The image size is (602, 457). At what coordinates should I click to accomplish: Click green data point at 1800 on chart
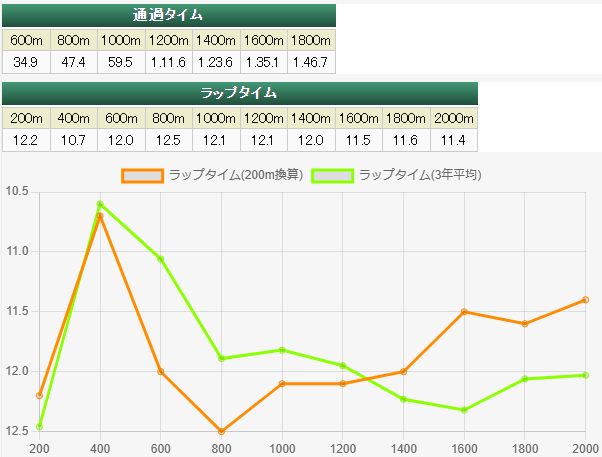(x=524, y=379)
